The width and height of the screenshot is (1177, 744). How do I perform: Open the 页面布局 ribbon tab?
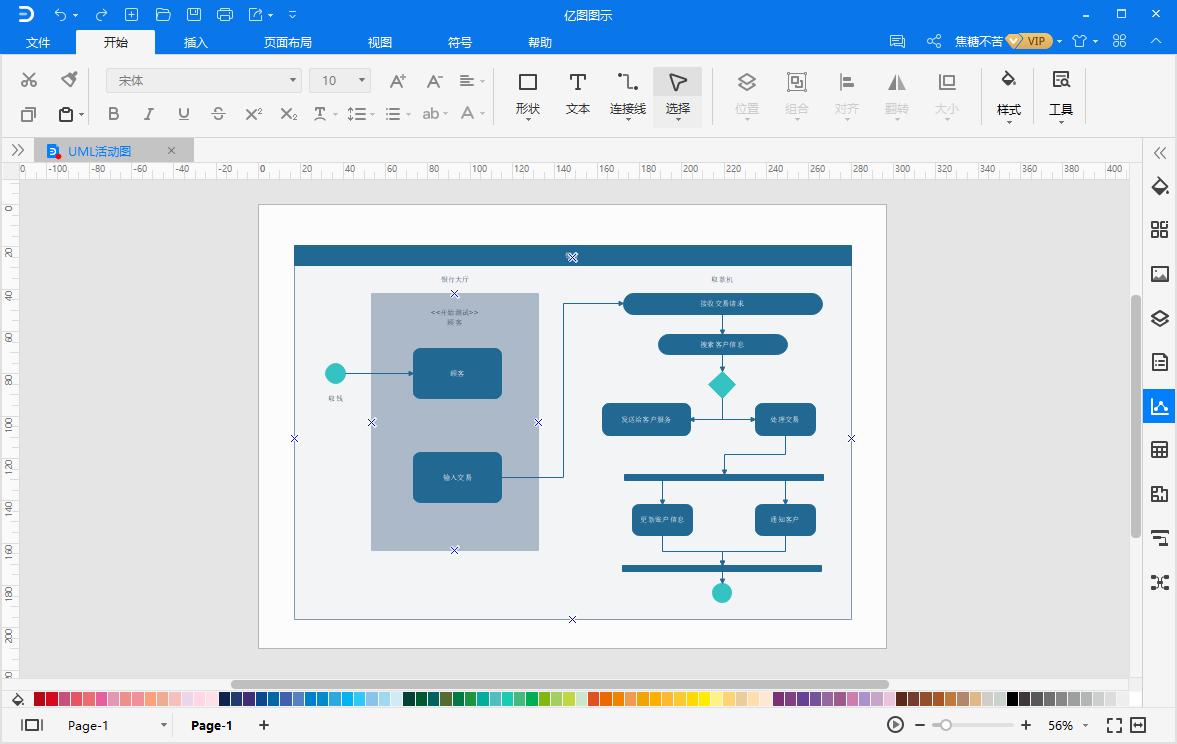coord(288,42)
